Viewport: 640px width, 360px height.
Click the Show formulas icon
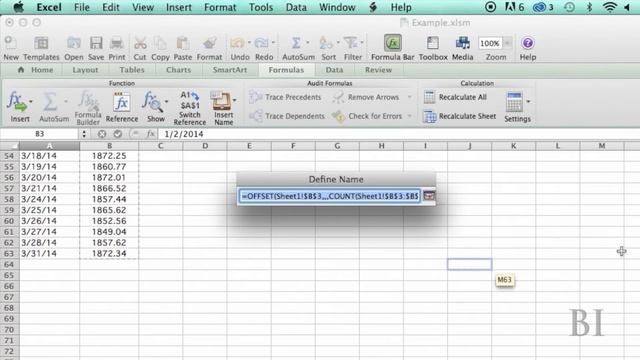(x=152, y=102)
